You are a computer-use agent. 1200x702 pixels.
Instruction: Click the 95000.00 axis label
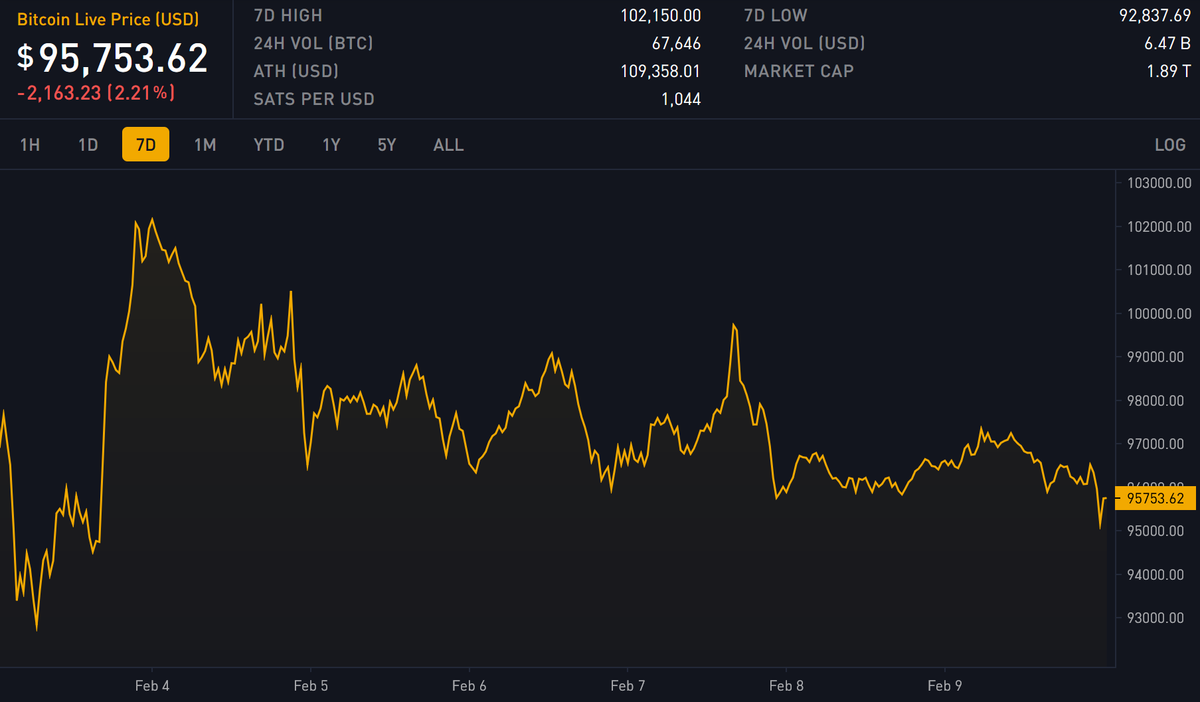(x=1158, y=531)
